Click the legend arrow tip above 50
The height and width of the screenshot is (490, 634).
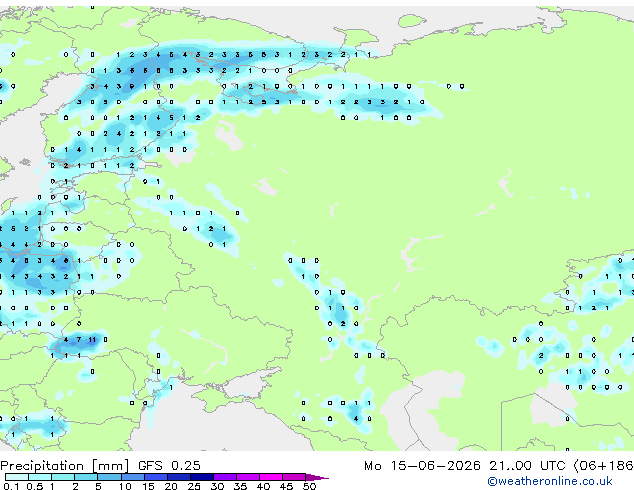[317, 477]
